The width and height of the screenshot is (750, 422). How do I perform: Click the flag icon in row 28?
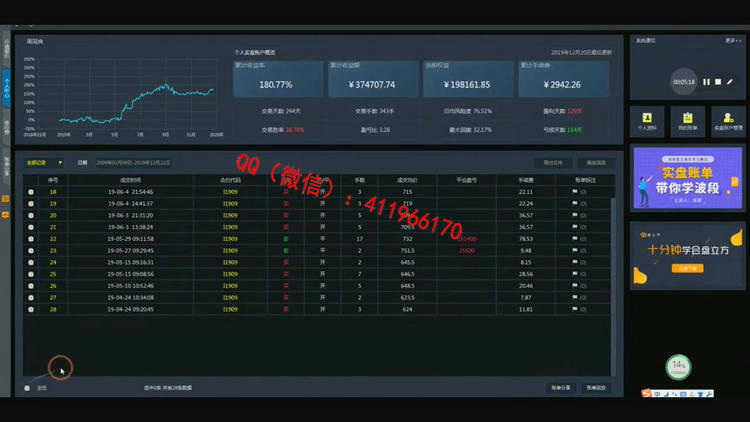[574, 309]
